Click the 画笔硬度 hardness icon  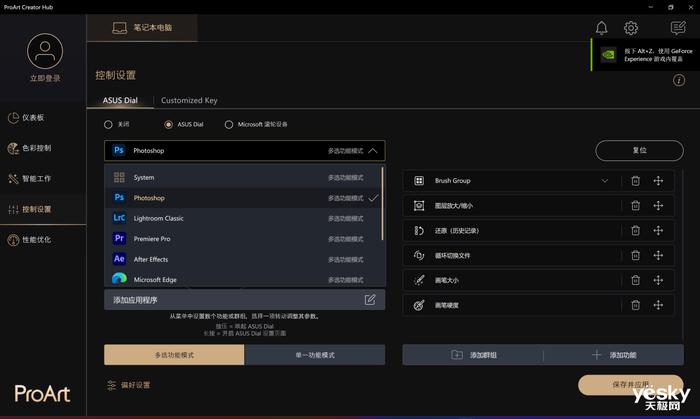tap(419, 305)
